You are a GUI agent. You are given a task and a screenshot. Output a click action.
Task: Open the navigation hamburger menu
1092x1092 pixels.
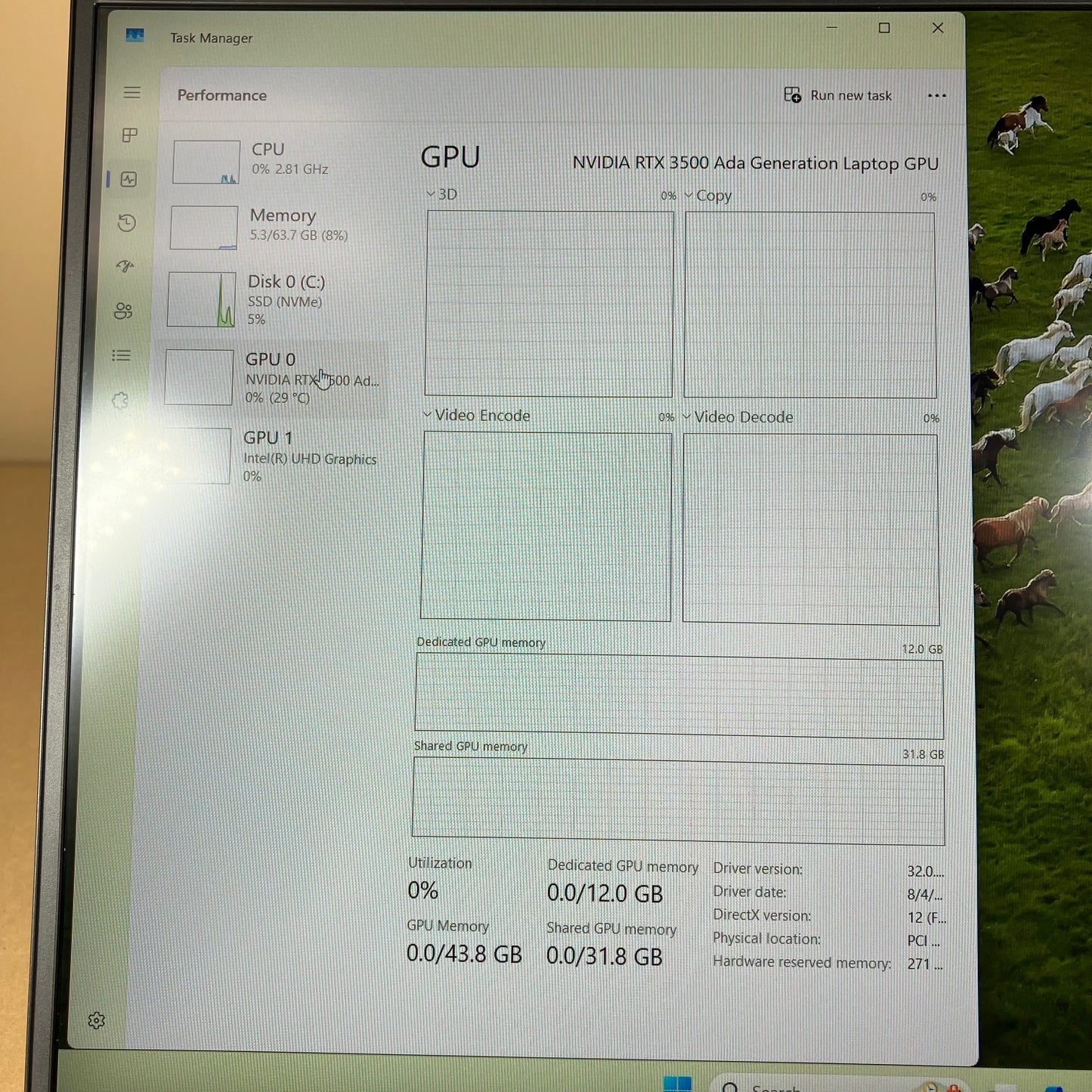pyautogui.click(x=132, y=92)
